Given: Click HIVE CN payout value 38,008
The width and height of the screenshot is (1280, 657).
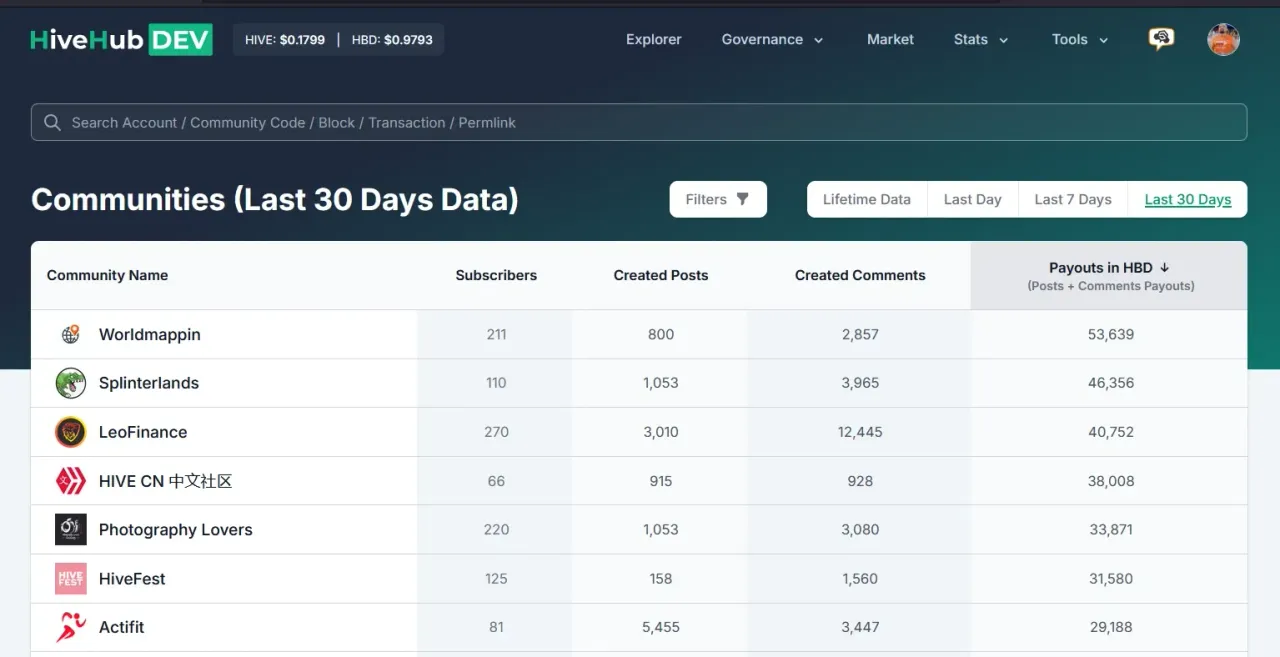Looking at the screenshot, I should click(1111, 481).
